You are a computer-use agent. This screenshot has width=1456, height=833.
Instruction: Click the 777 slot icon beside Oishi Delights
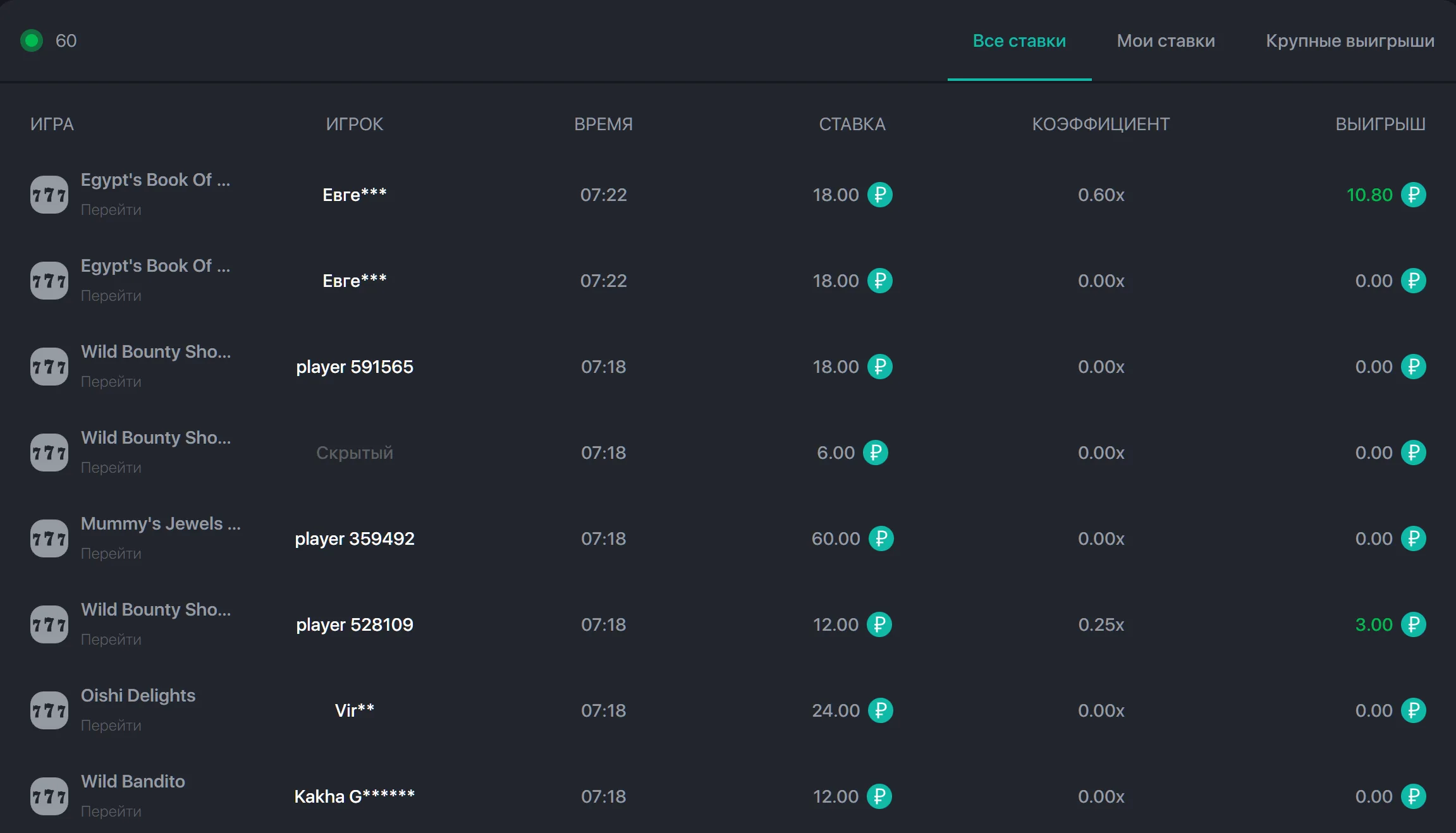(x=49, y=710)
